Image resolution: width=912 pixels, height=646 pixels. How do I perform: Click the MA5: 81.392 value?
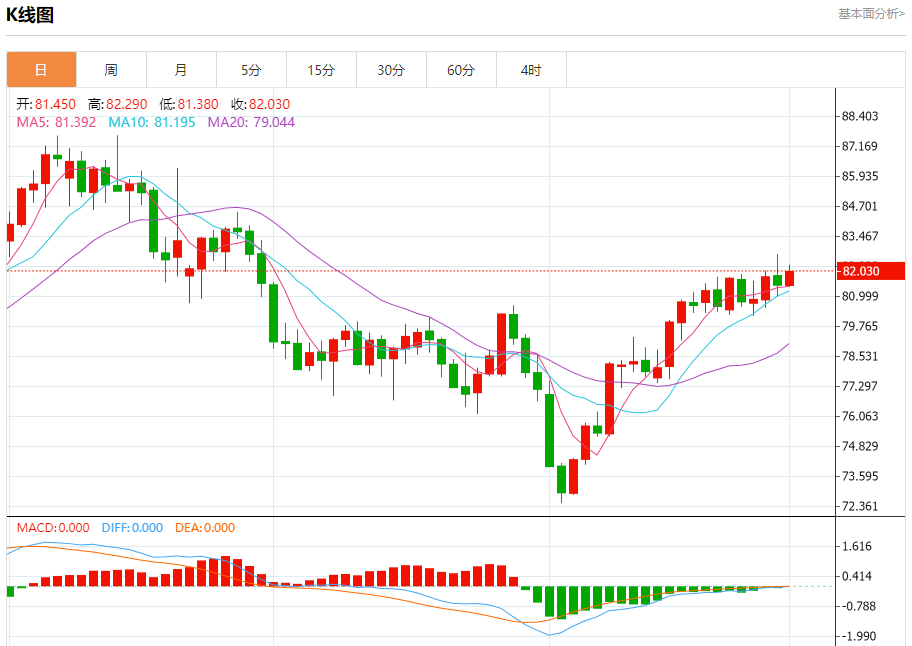pyautogui.click(x=56, y=122)
